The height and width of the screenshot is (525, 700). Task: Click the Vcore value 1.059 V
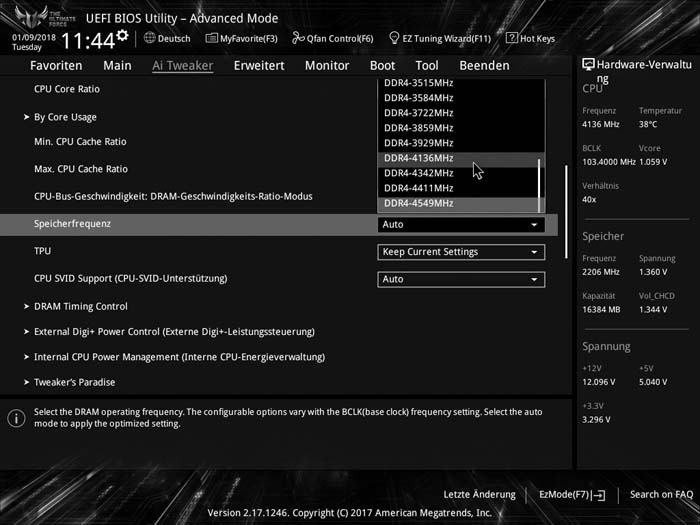[653, 162]
